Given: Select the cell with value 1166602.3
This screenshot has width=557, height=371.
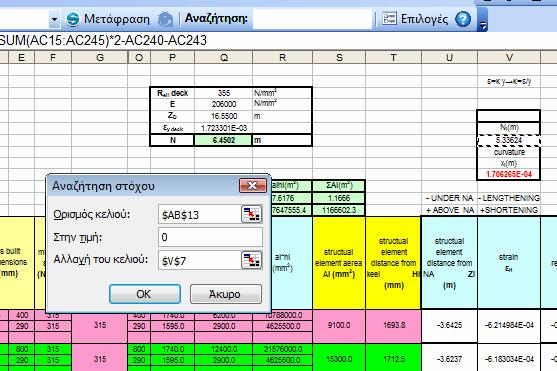Looking at the screenshot, I should coord(339,210).
